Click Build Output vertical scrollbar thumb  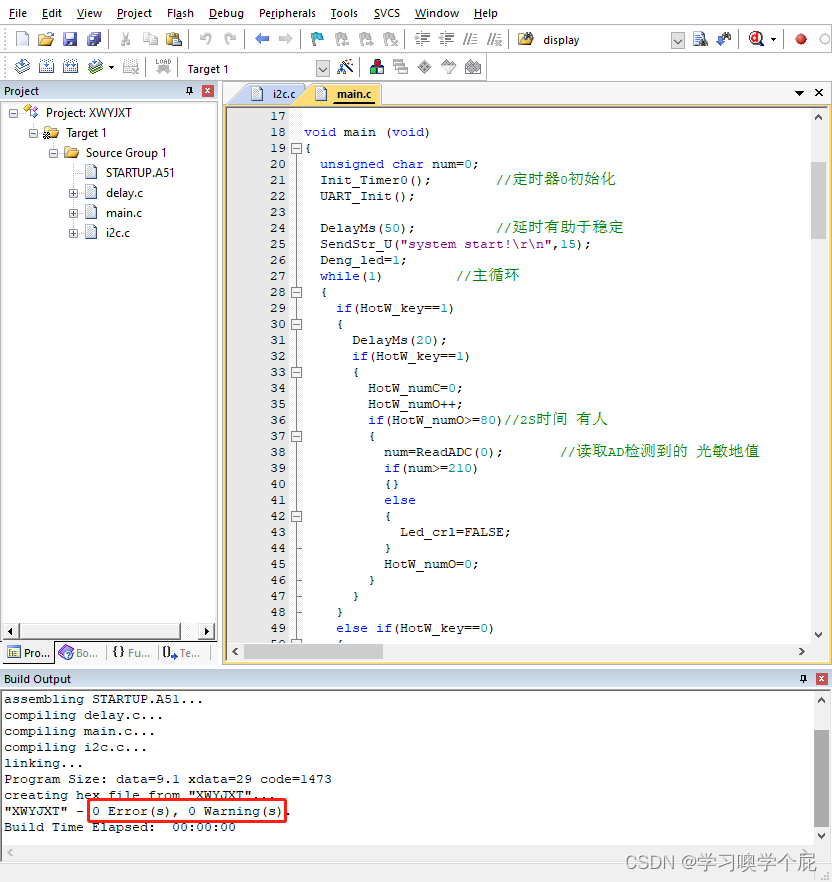coord(821,778)
